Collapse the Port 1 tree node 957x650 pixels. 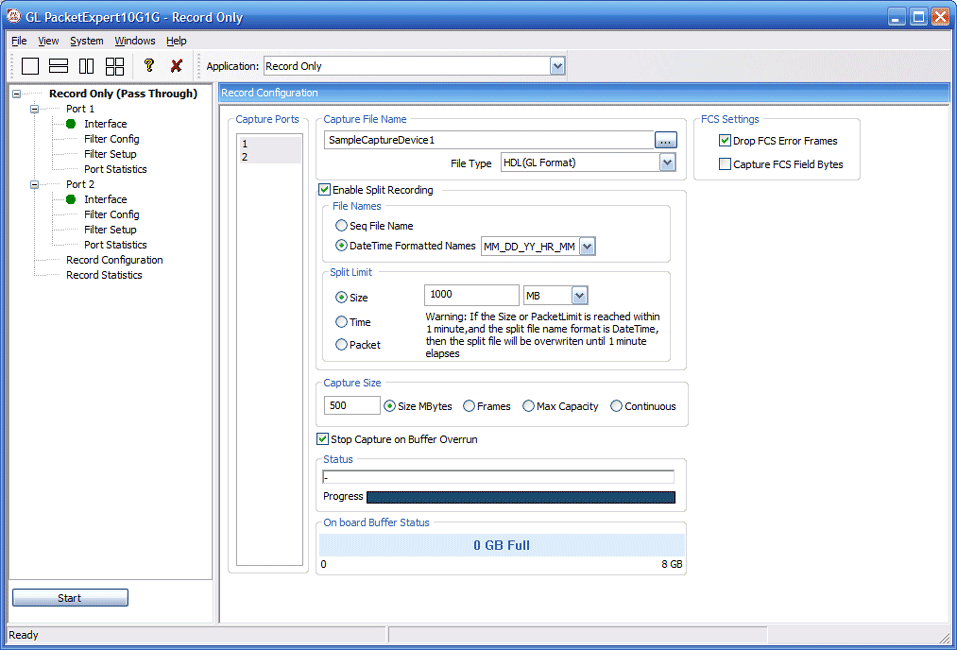click(x=35, y=109)
